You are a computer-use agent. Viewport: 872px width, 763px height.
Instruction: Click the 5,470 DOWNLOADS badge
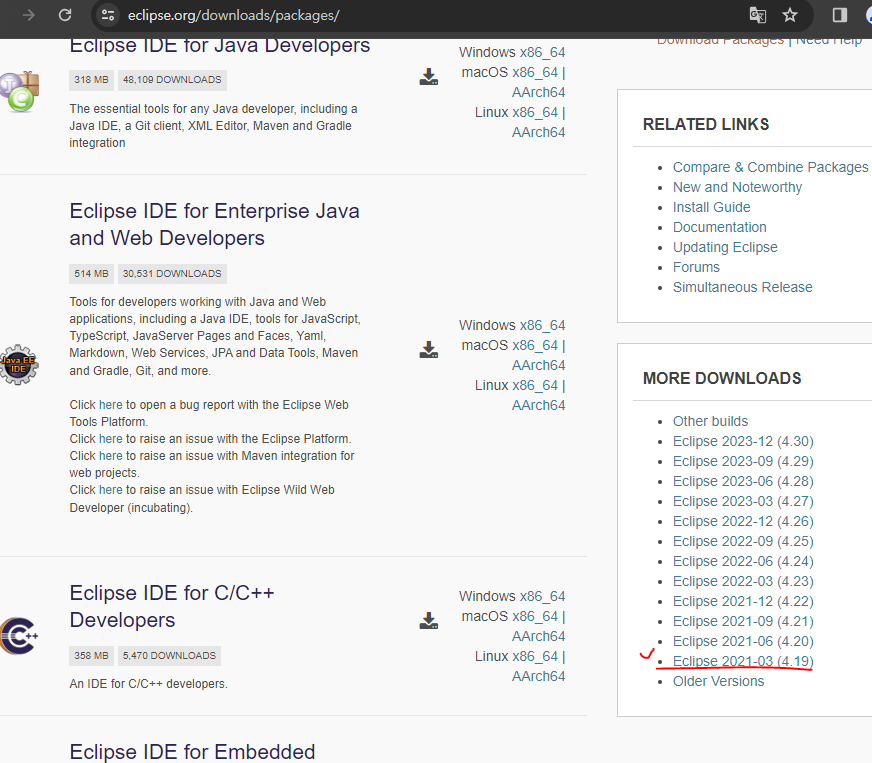pyautogui.click(x=169, y=656)
